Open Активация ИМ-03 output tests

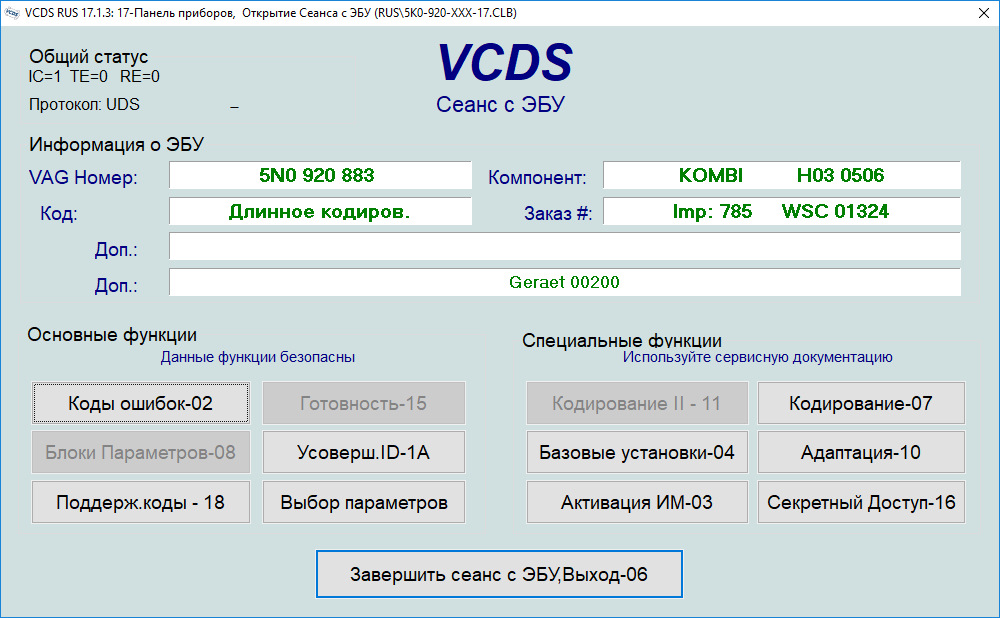pyautogui.click(x=636, y=502)
